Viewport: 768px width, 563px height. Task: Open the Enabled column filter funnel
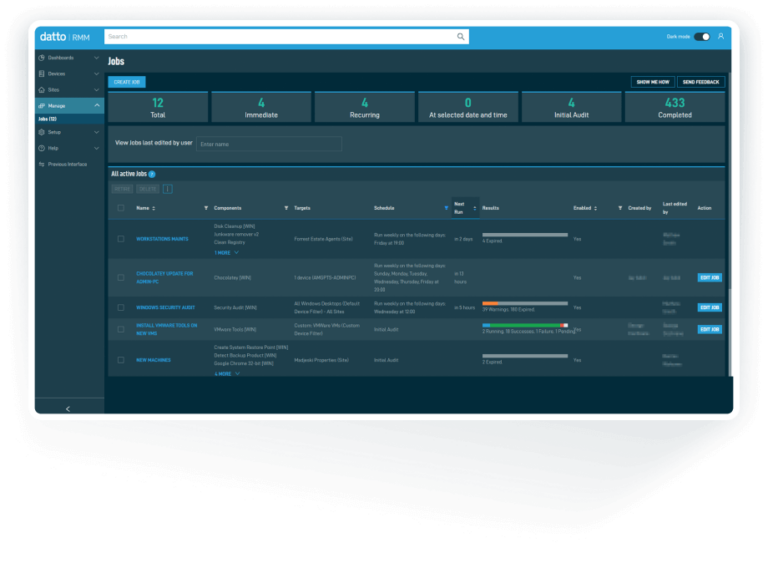[x=620, y=208]
